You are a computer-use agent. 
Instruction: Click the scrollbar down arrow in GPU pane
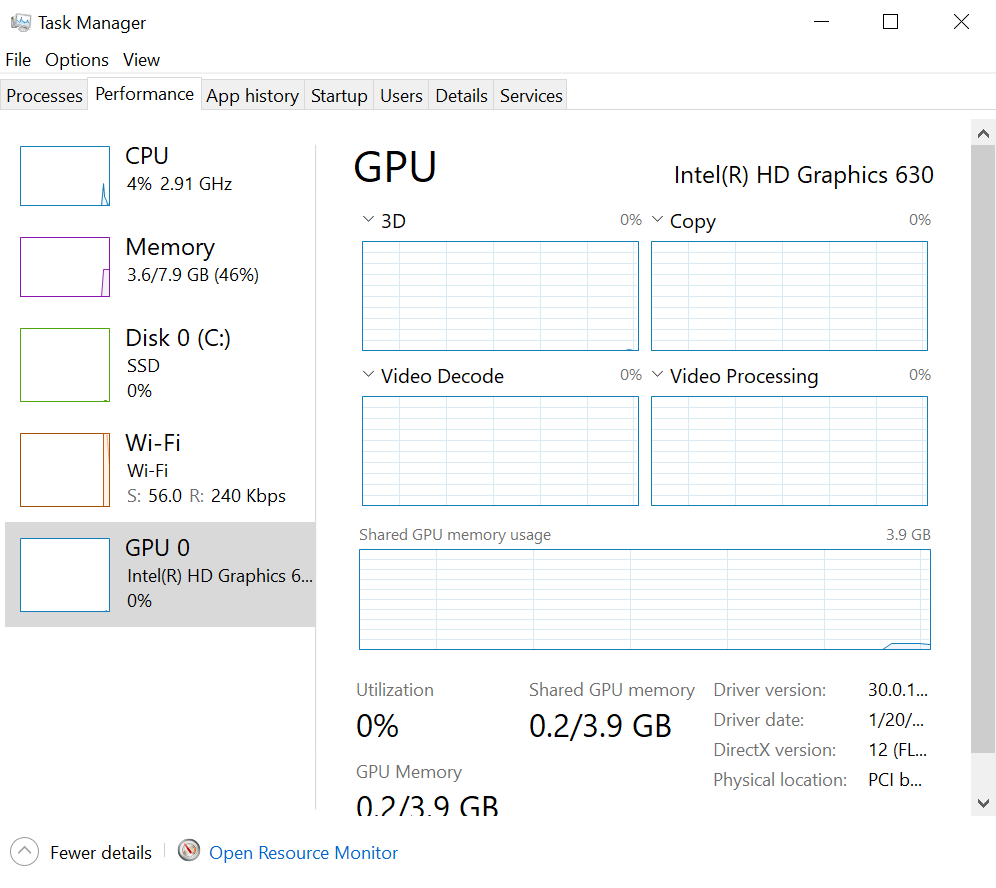(x=983, y=802)
